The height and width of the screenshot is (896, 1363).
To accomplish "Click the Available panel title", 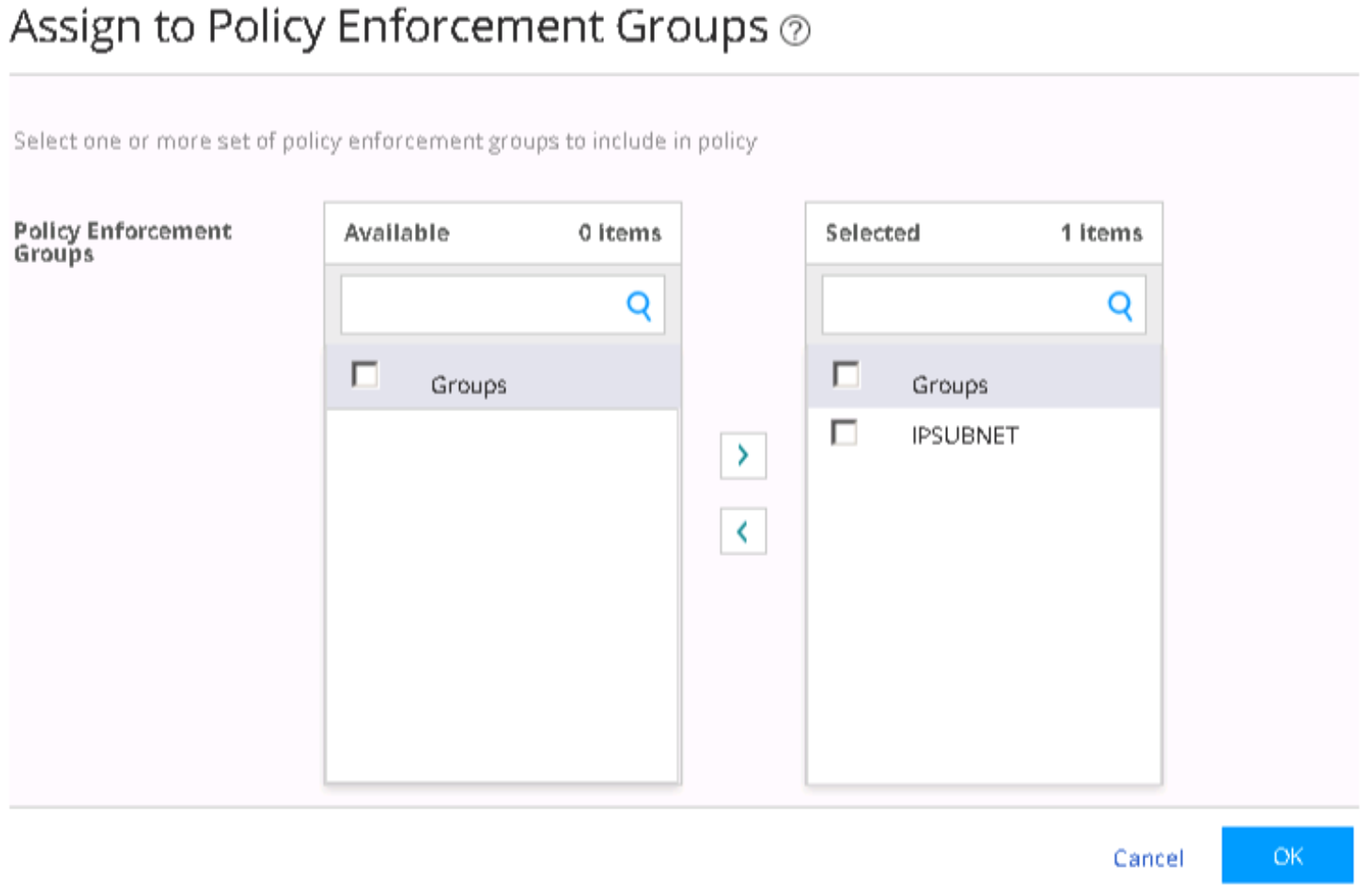I will tap(397, 233).
